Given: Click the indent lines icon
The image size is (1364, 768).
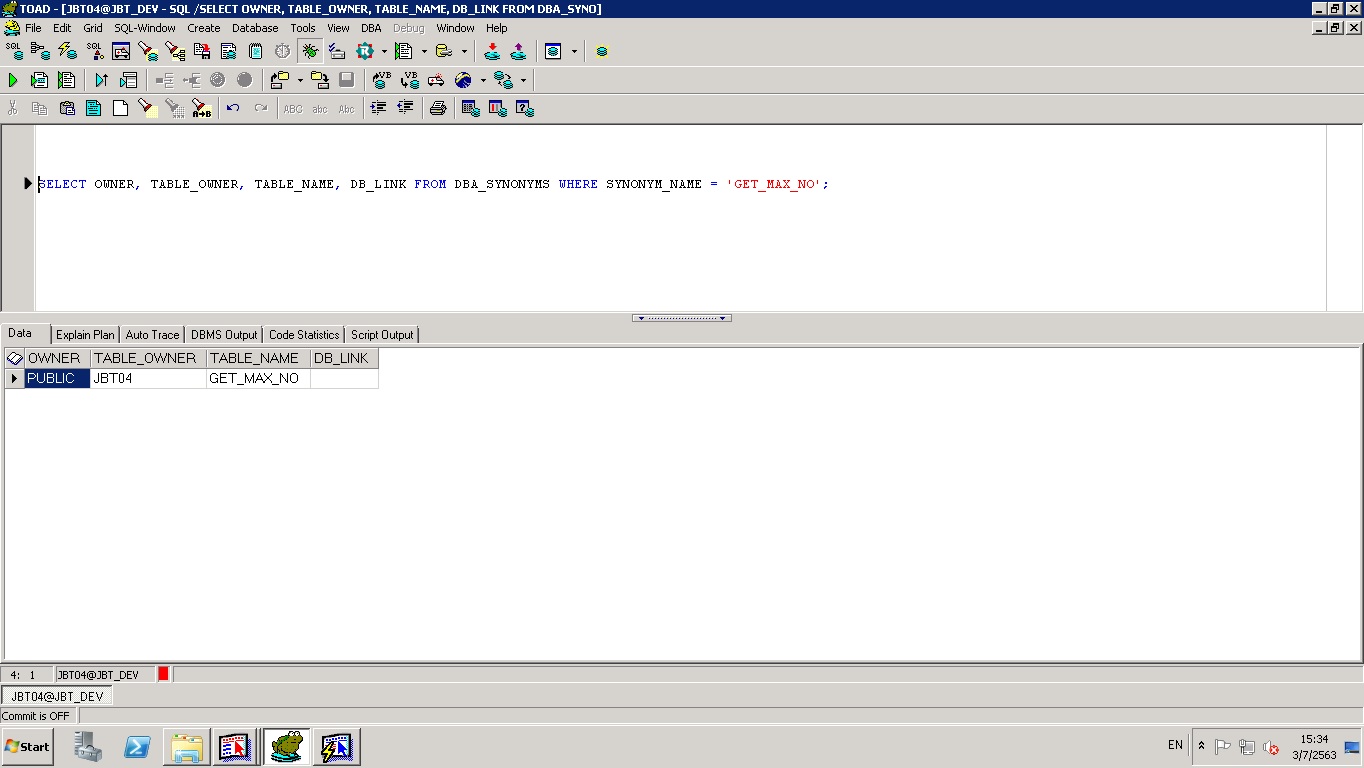Looking at the screenshot, I should [378, 108].
